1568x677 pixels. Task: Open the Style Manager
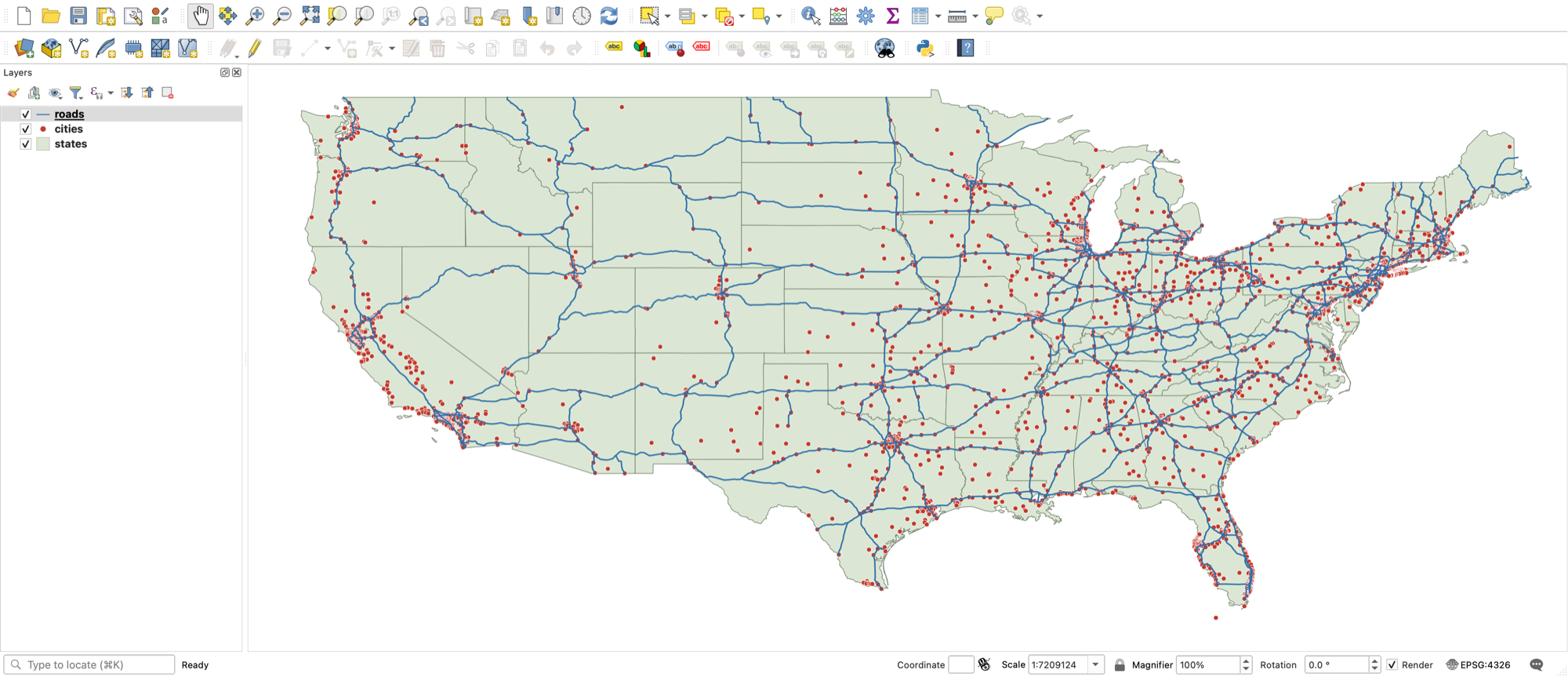(160, 16)
